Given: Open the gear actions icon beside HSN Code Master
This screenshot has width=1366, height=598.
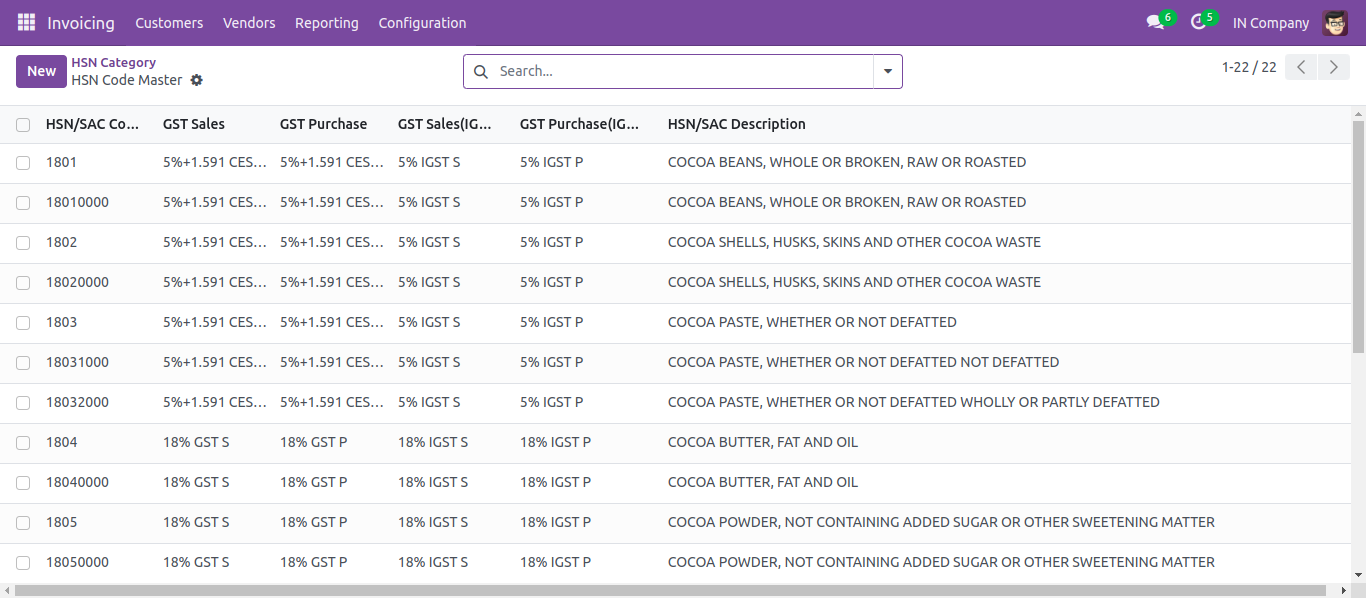Looking at the screenshot, I should 196,80.
